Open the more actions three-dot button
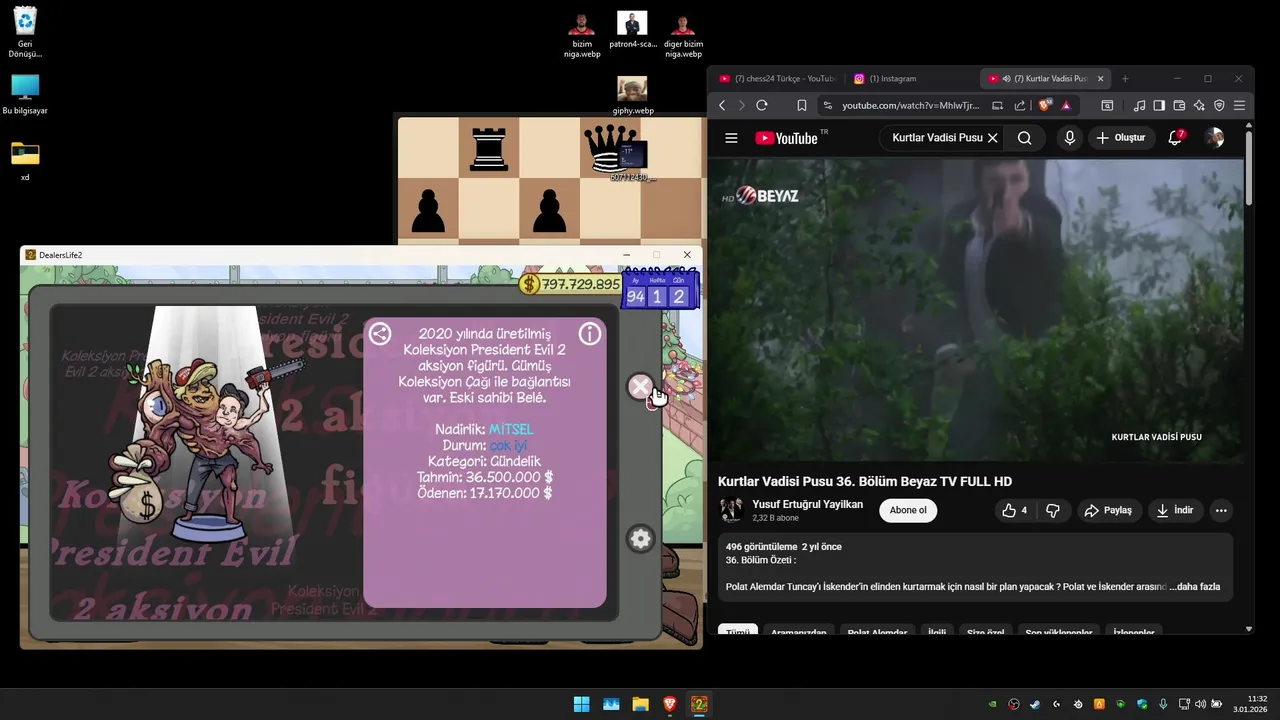This screenshot has height=720, width=1280. tap(1221, 510)
